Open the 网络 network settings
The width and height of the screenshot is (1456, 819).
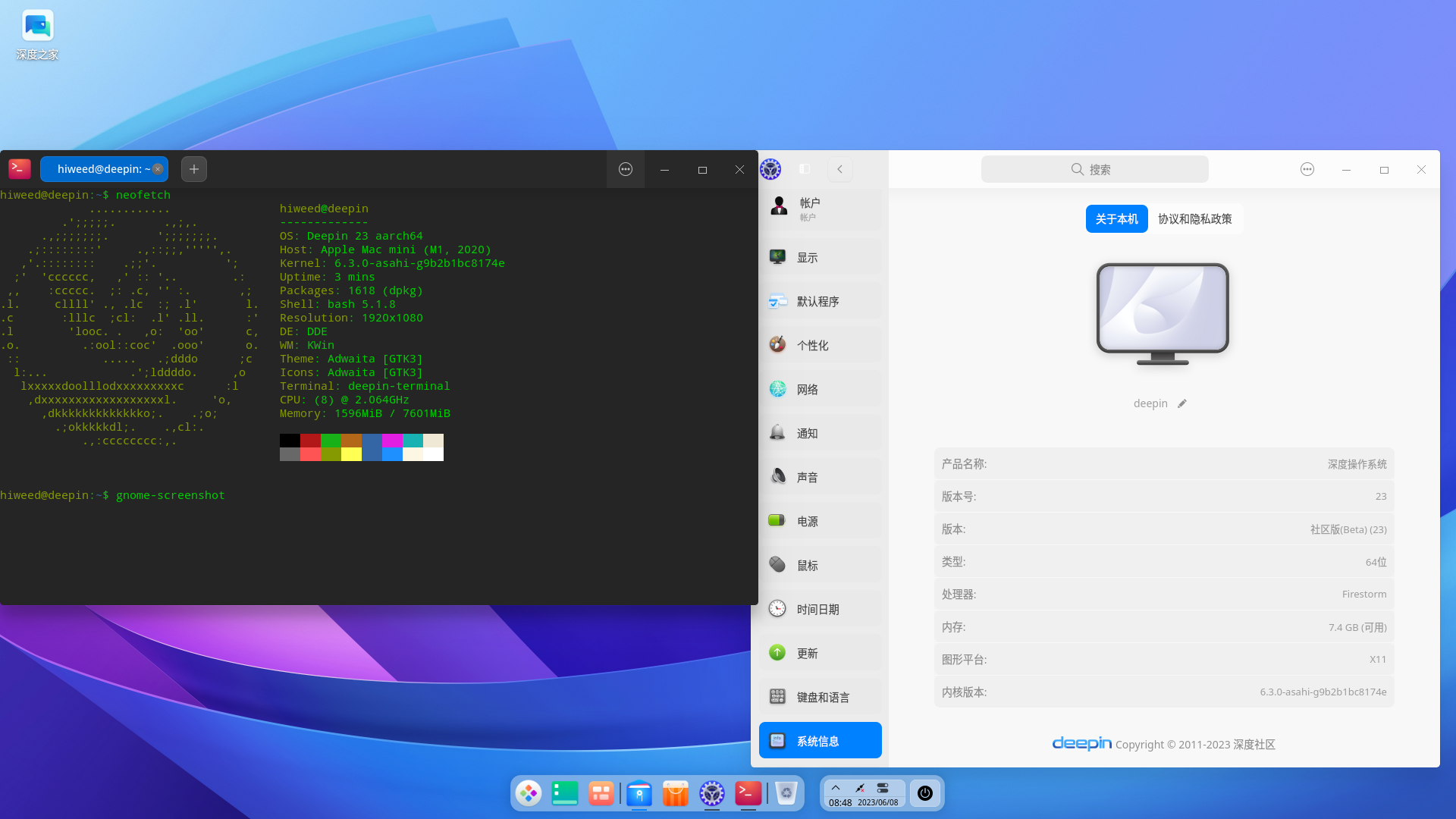[821, 390]
